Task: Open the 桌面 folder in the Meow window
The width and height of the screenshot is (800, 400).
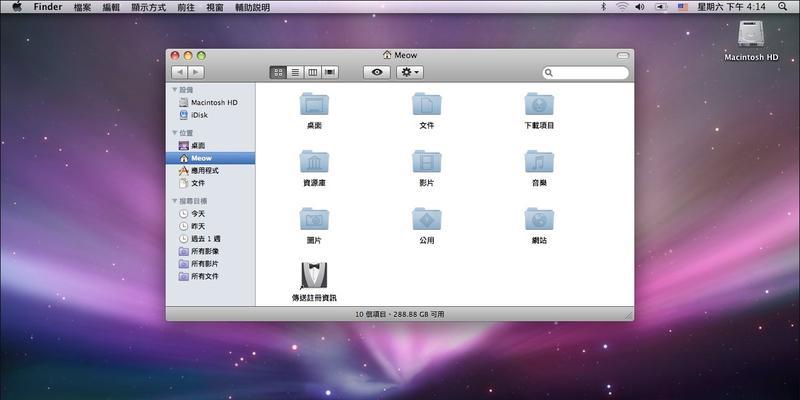Action: pos(314,104)
